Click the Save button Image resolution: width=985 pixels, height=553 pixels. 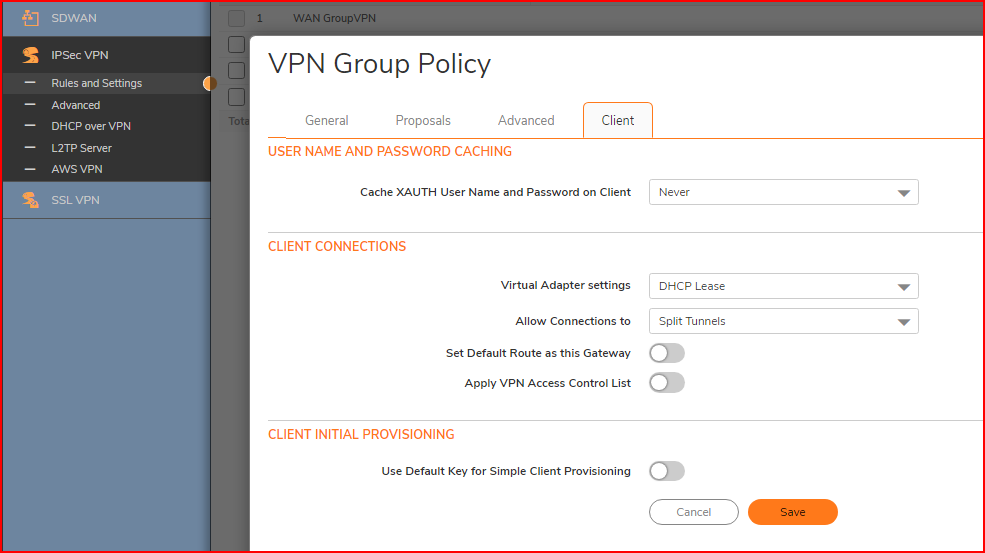click(x=792, y=512)
